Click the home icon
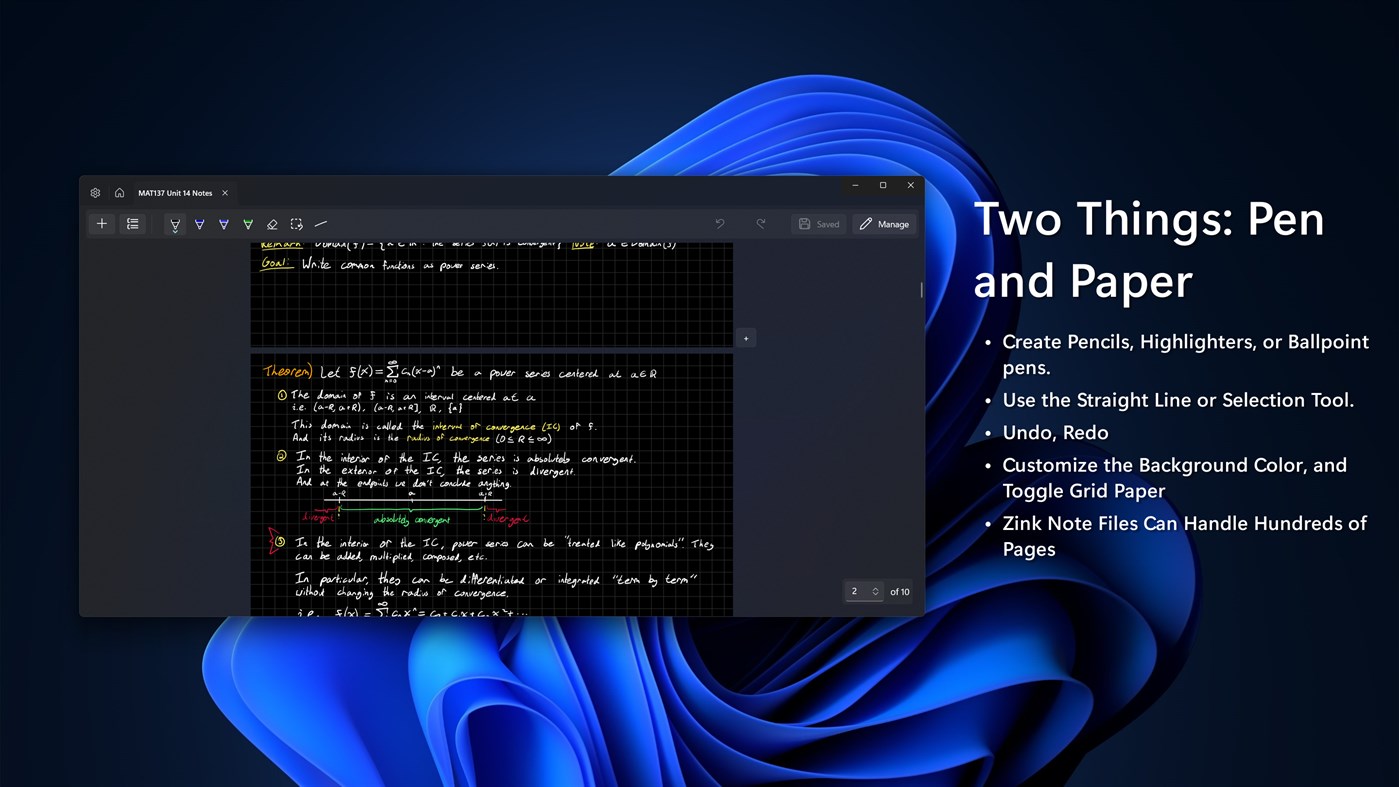The image size is (1399, 787). click(120, 192)
